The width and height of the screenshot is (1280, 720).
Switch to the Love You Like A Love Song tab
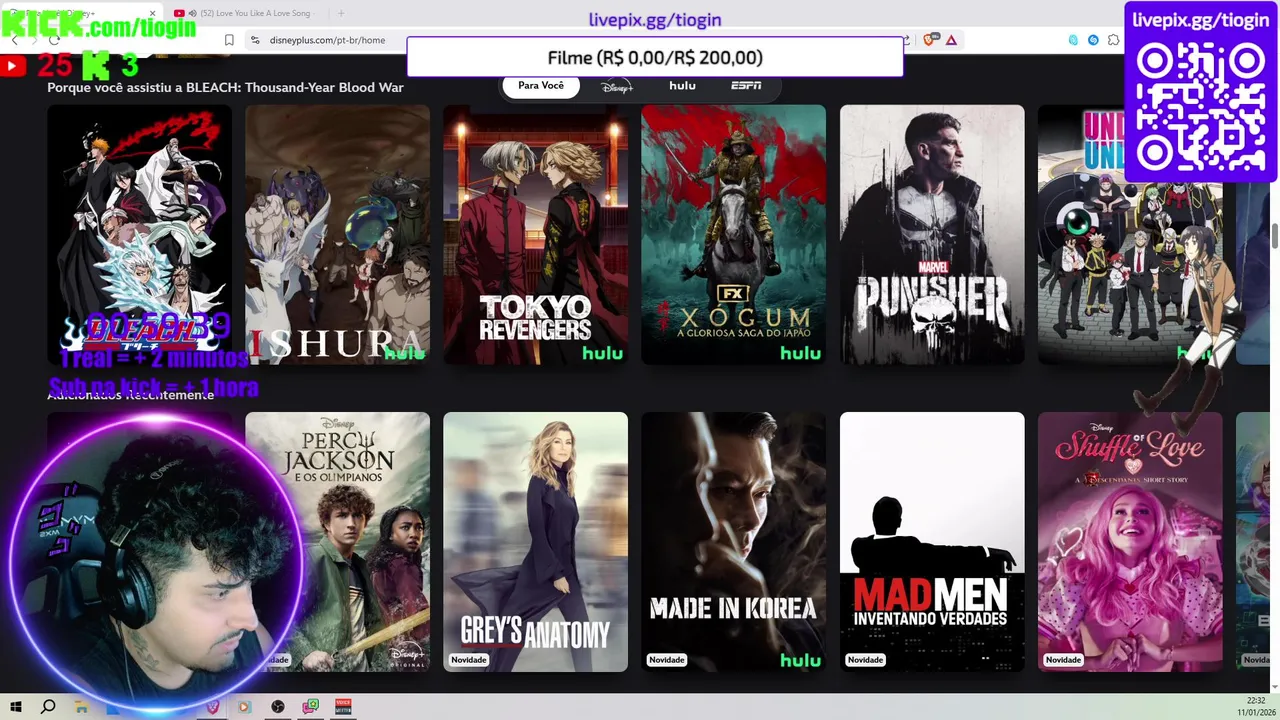tap(246, 13)
